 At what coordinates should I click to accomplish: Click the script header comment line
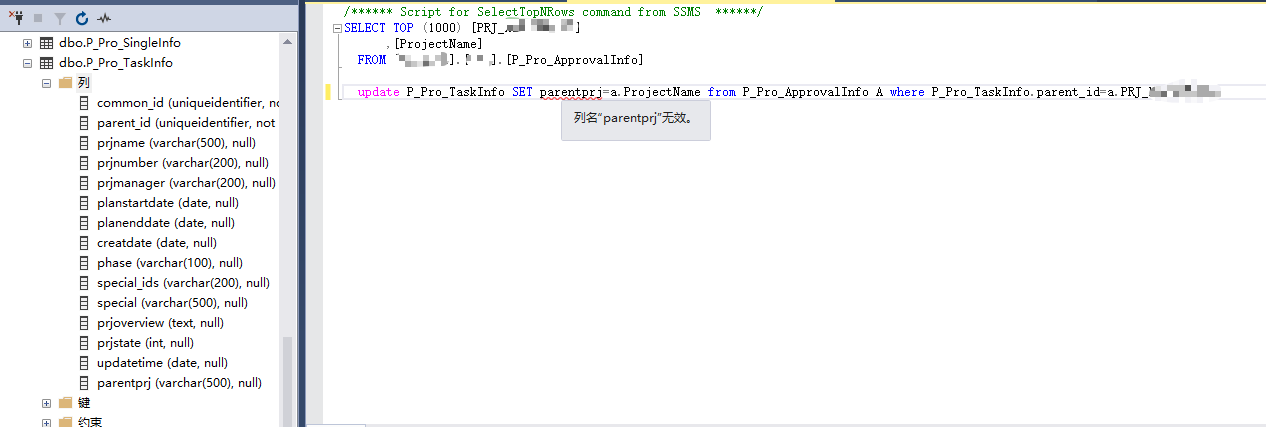553,12
